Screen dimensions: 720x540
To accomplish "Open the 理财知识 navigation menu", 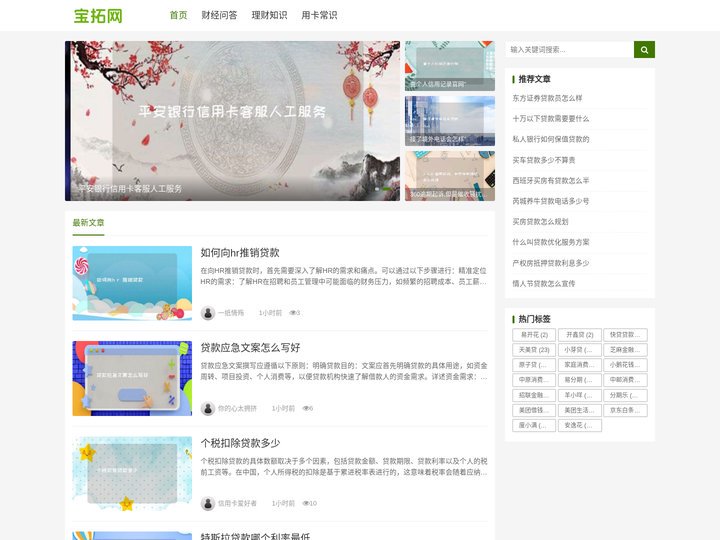I will (269, 15).
